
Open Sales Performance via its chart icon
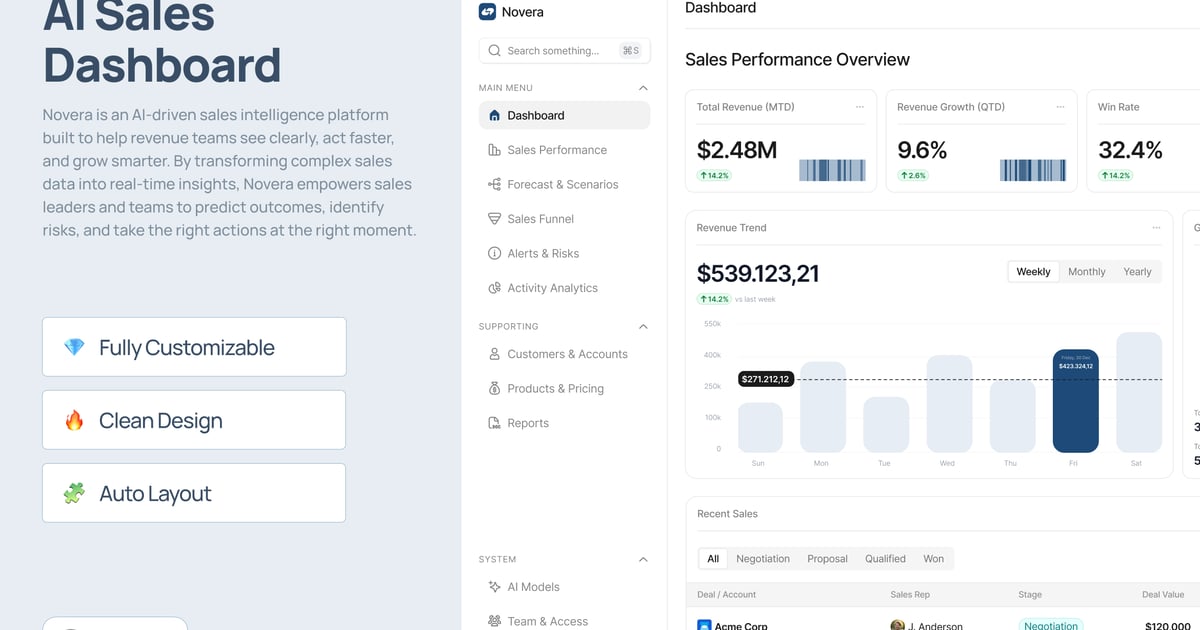pos(494,150)
